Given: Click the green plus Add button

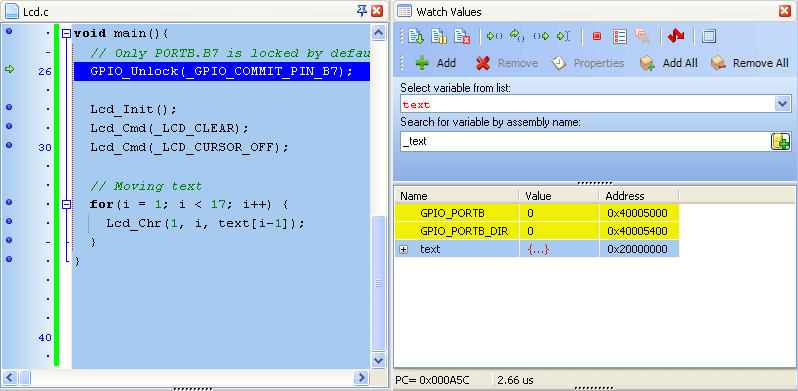Looking at the screenshot, I should pos(435,63).
